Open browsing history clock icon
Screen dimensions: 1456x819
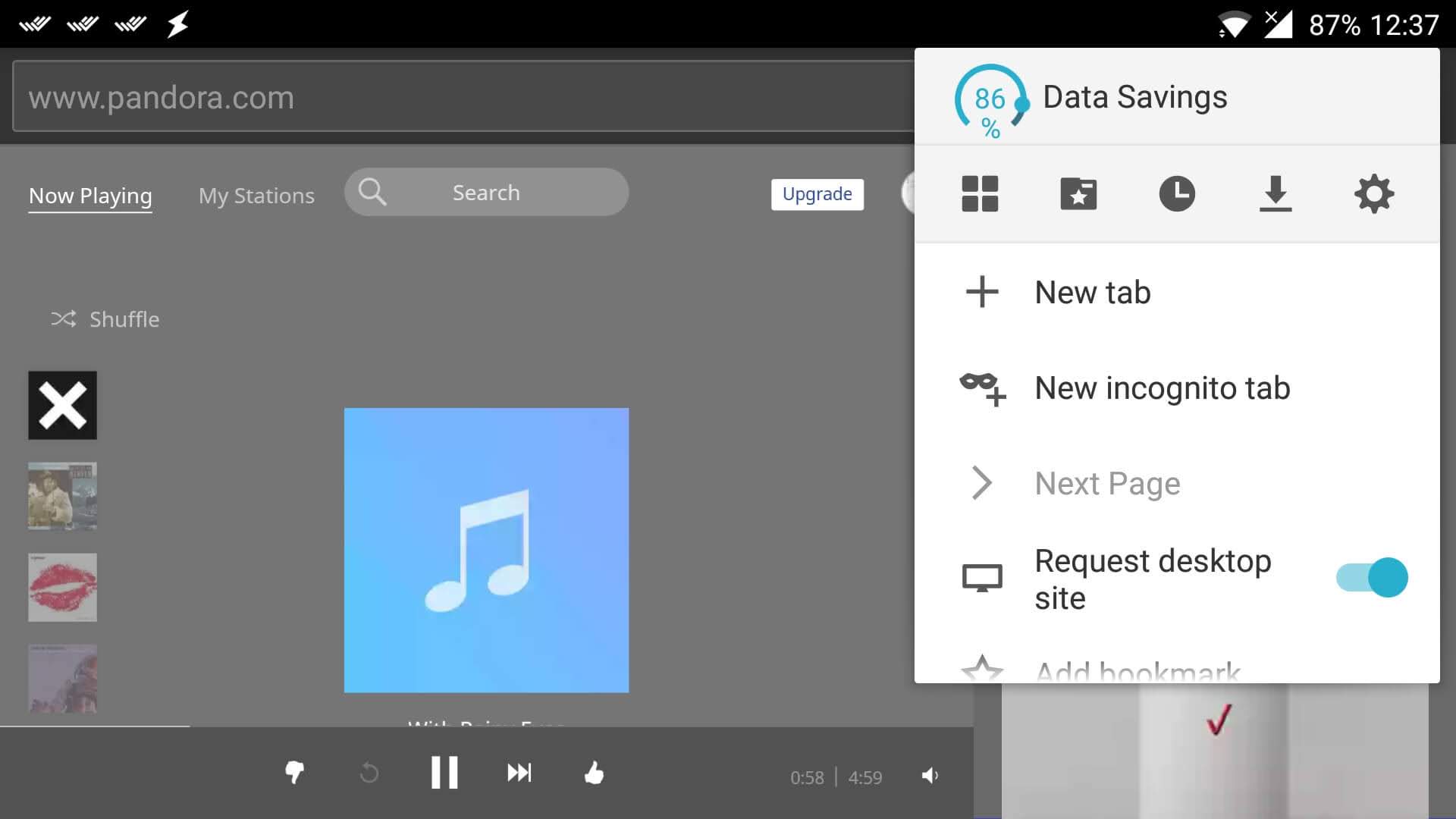[1177, 194]
